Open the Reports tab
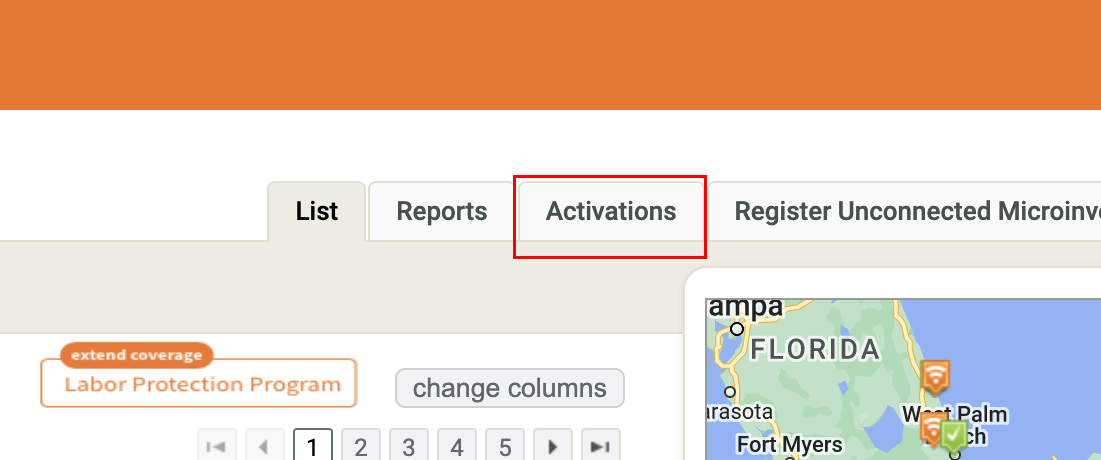Screen dimensions: 1101x460 [442, 212]
